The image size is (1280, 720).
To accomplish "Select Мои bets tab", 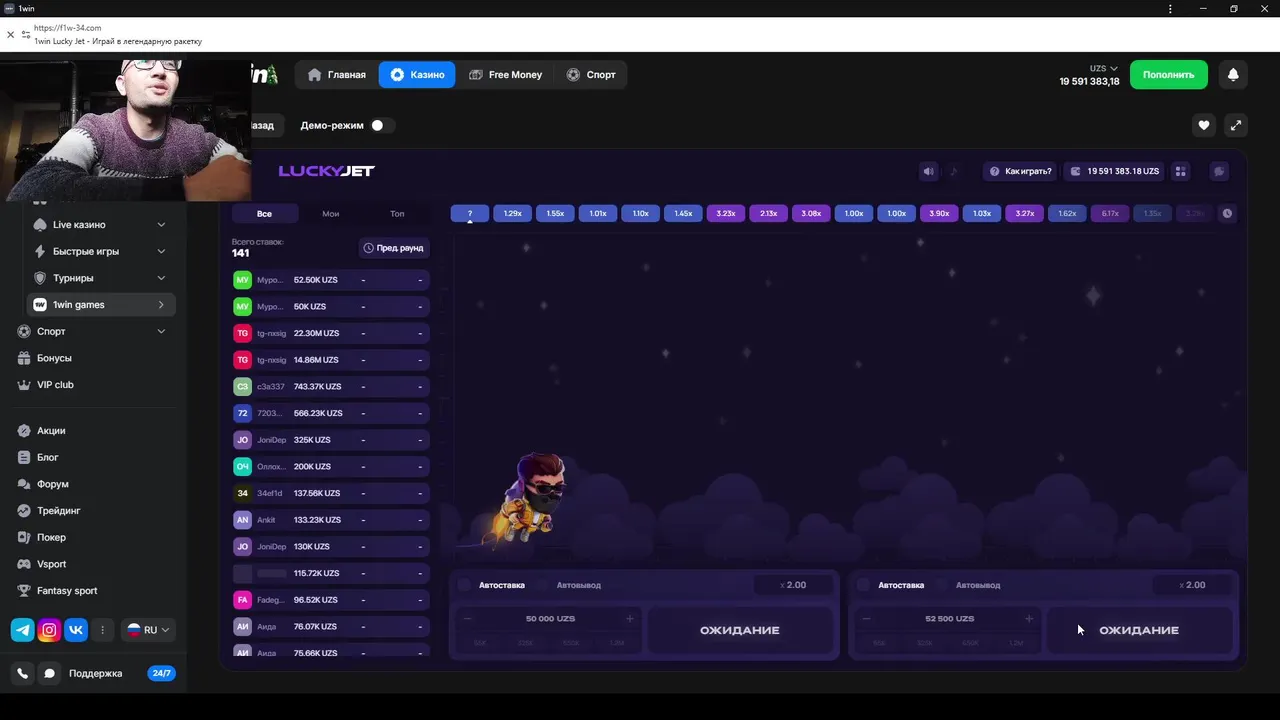I will coord(331,214).
